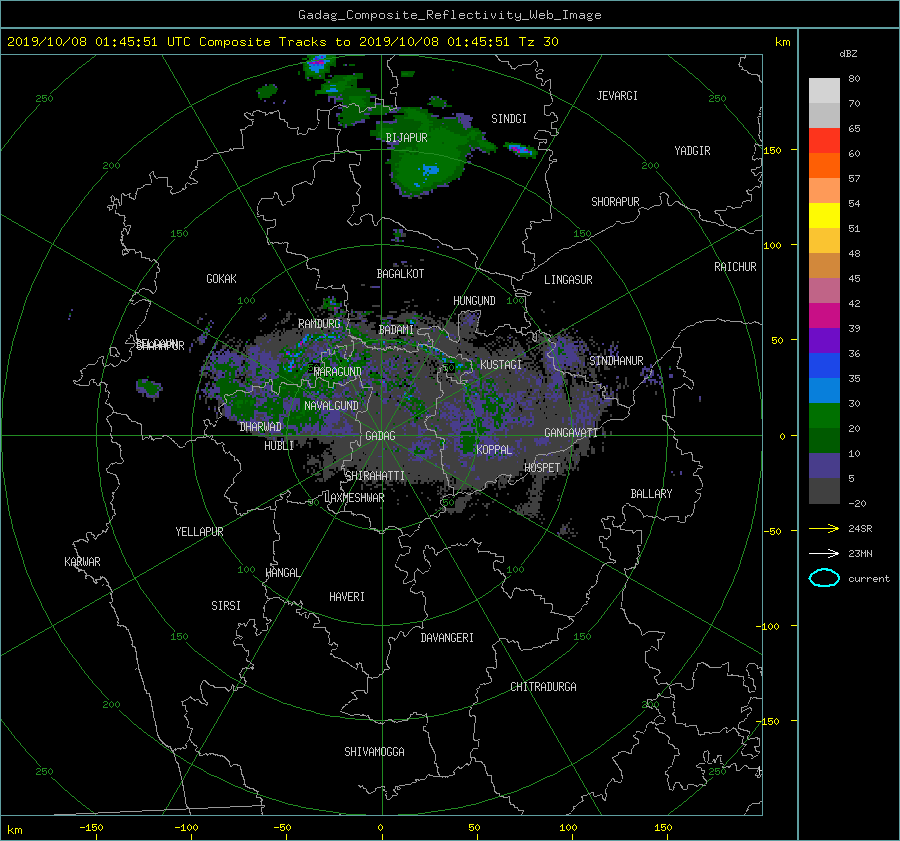The image size is (900, 841).
Task: Click the Gadag_Composite_Reflectivity_Web_Image title
Action: (449, 15)
